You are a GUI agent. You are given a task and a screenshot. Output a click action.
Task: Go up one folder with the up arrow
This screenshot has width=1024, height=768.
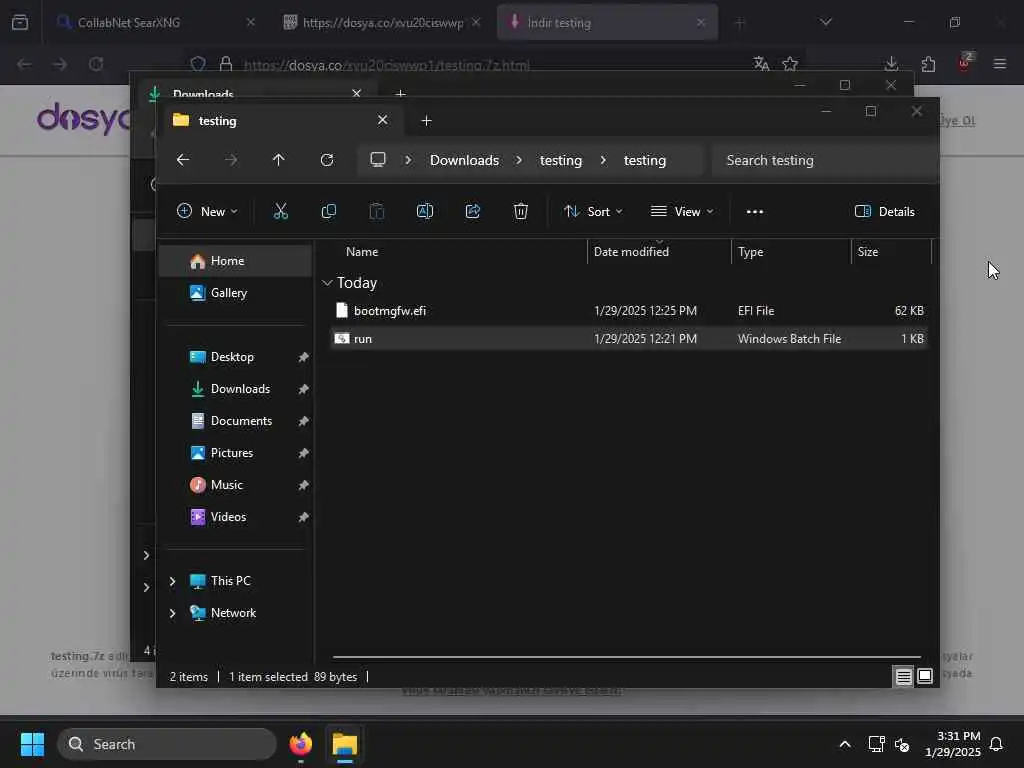pos(278,160)
